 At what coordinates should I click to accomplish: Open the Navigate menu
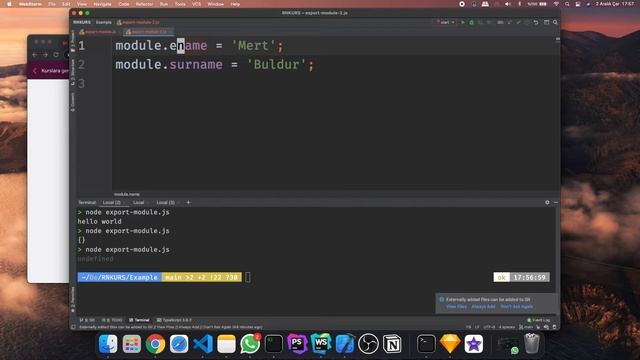coord(102,4)
